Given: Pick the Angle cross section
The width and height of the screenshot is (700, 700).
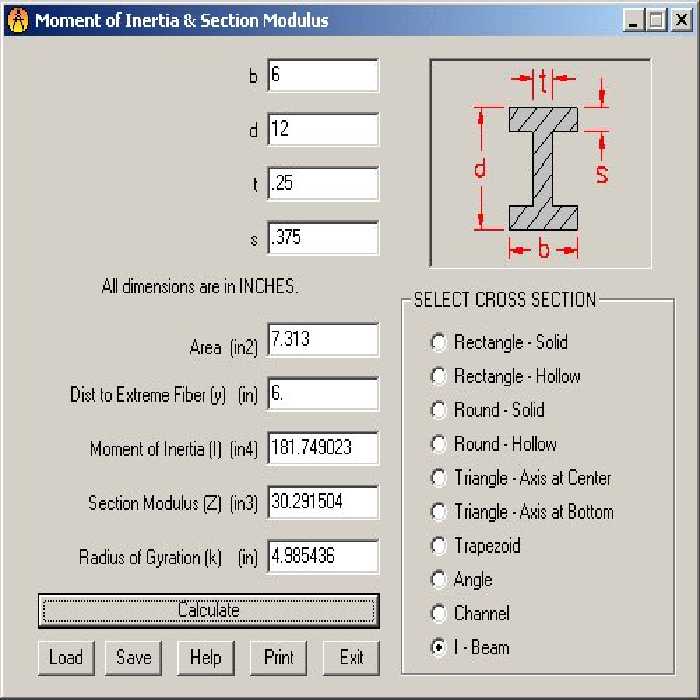Looking at the screenshot, I should [461, 579].
